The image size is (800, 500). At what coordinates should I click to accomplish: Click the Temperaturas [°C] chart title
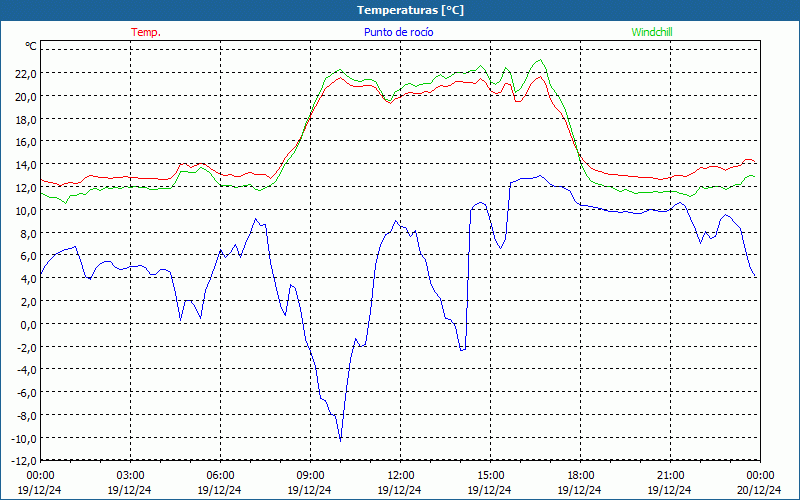point(410,10)
